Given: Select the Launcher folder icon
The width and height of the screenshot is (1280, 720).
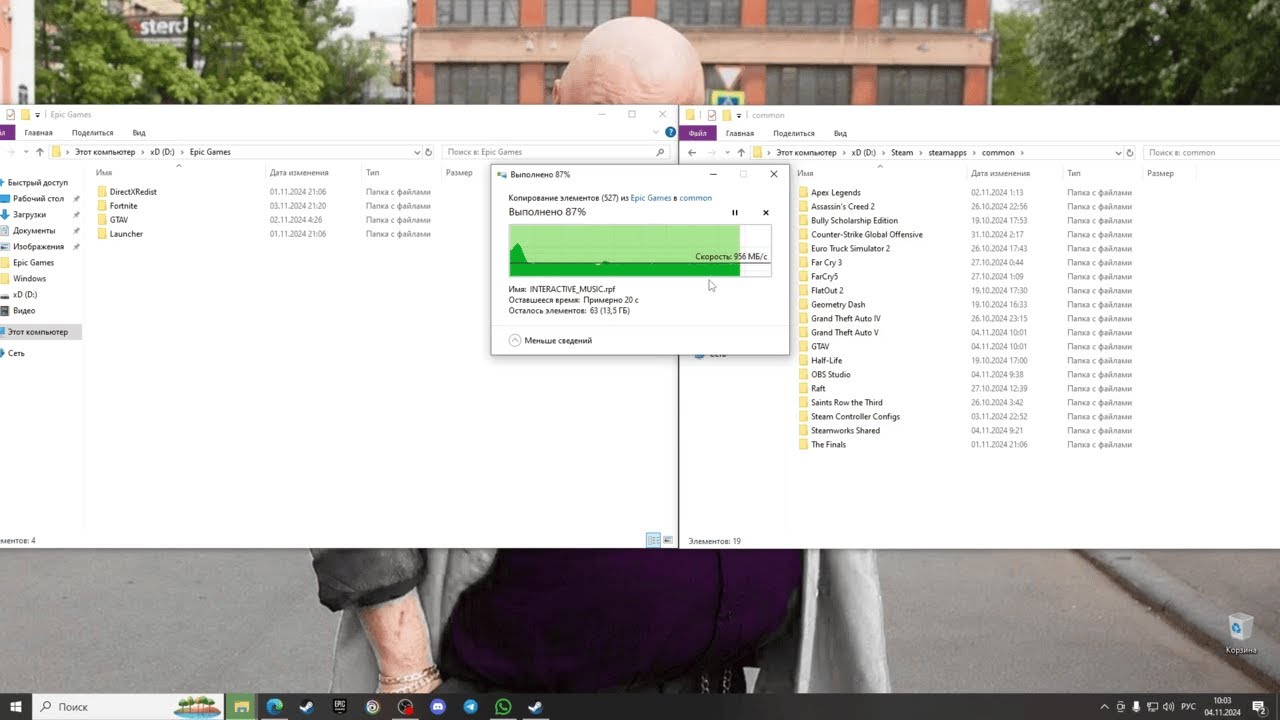Looking at the screenshot, I should coord(102,234).
